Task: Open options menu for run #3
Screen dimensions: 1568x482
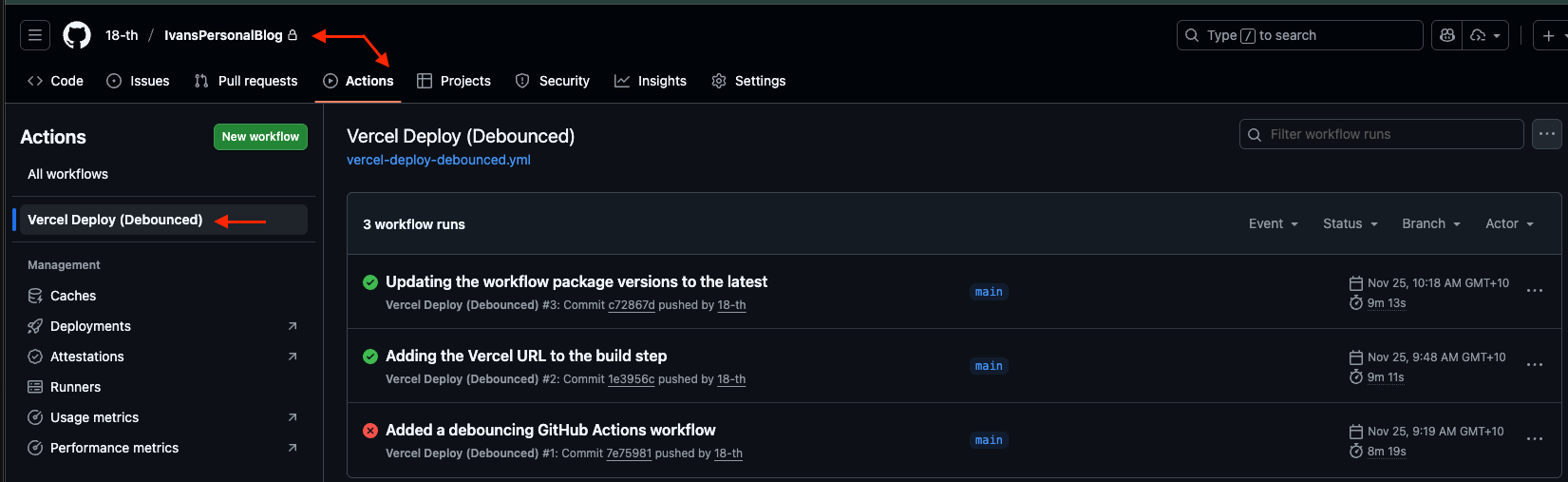Action: 1535,291
